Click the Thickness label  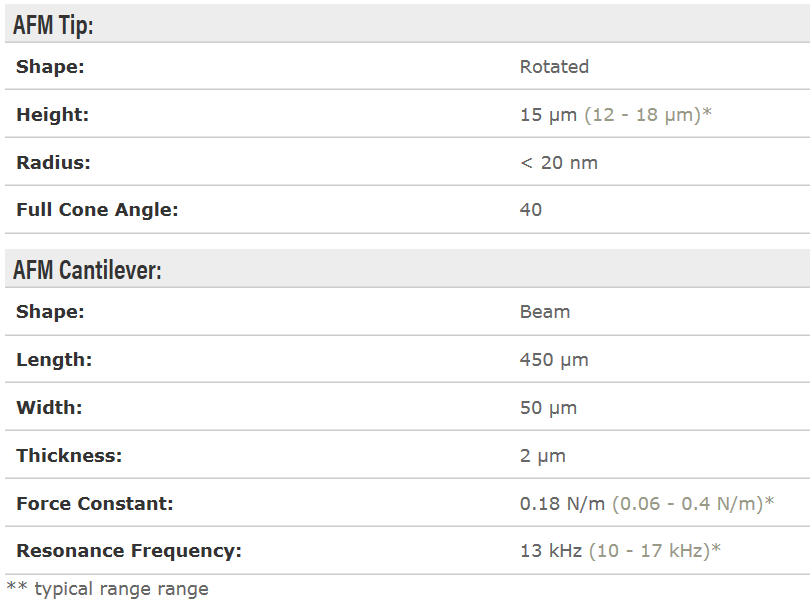[69, 456]
